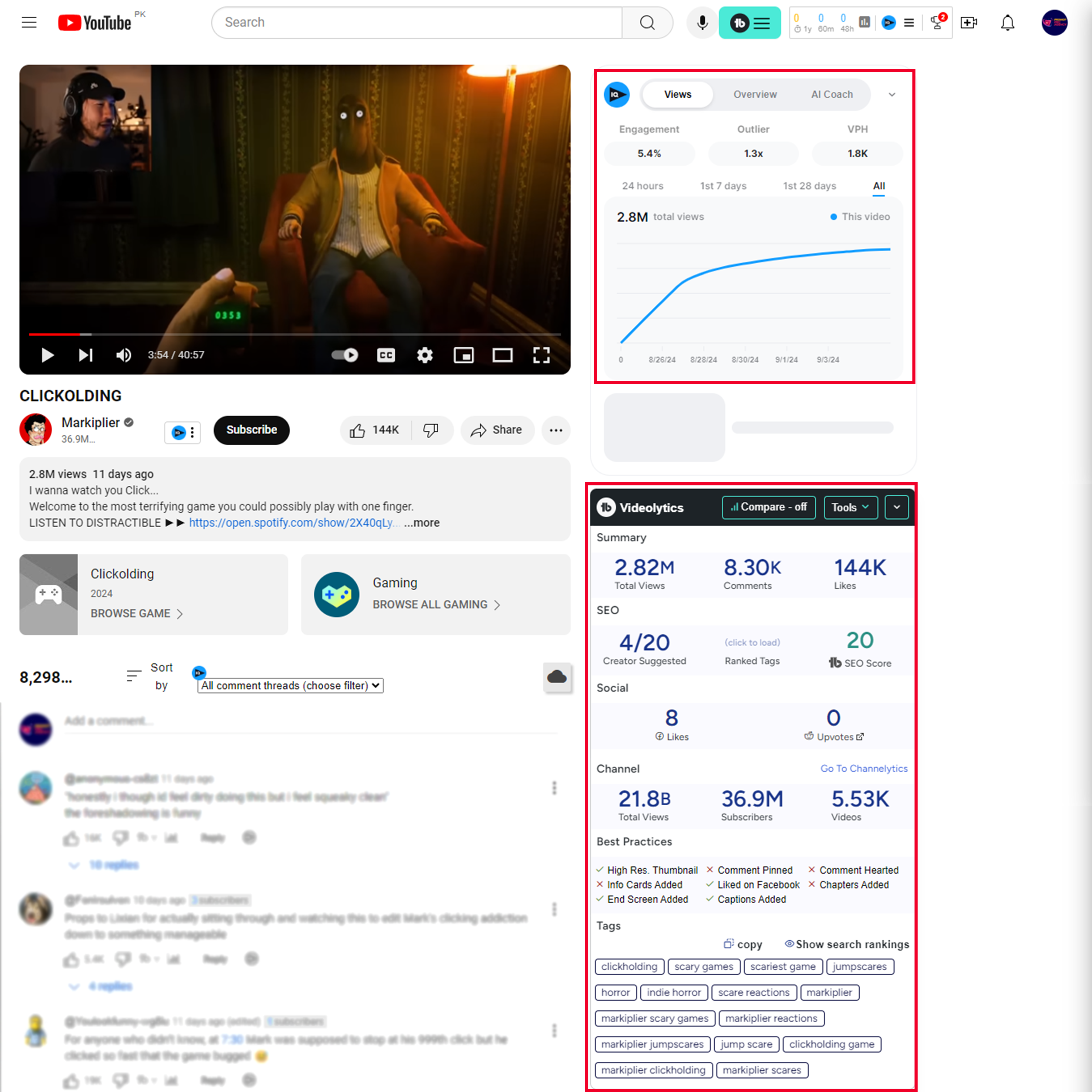Open the comment threads filter dropdown
This screenshot has width=1092, height=1092.
pyautogui.click(x=291, y=686)
